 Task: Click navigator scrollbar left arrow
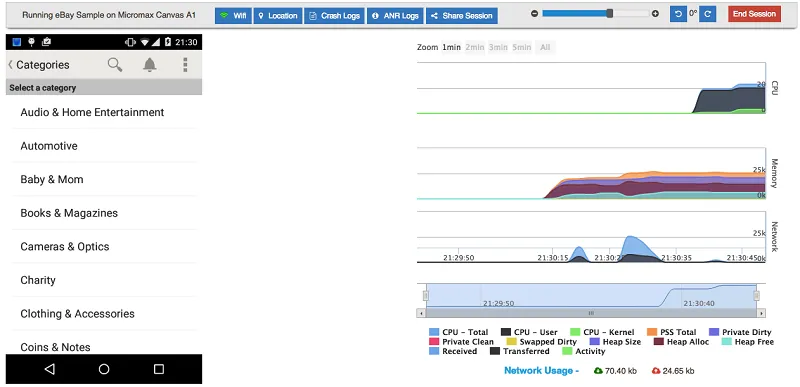(421, 313)
